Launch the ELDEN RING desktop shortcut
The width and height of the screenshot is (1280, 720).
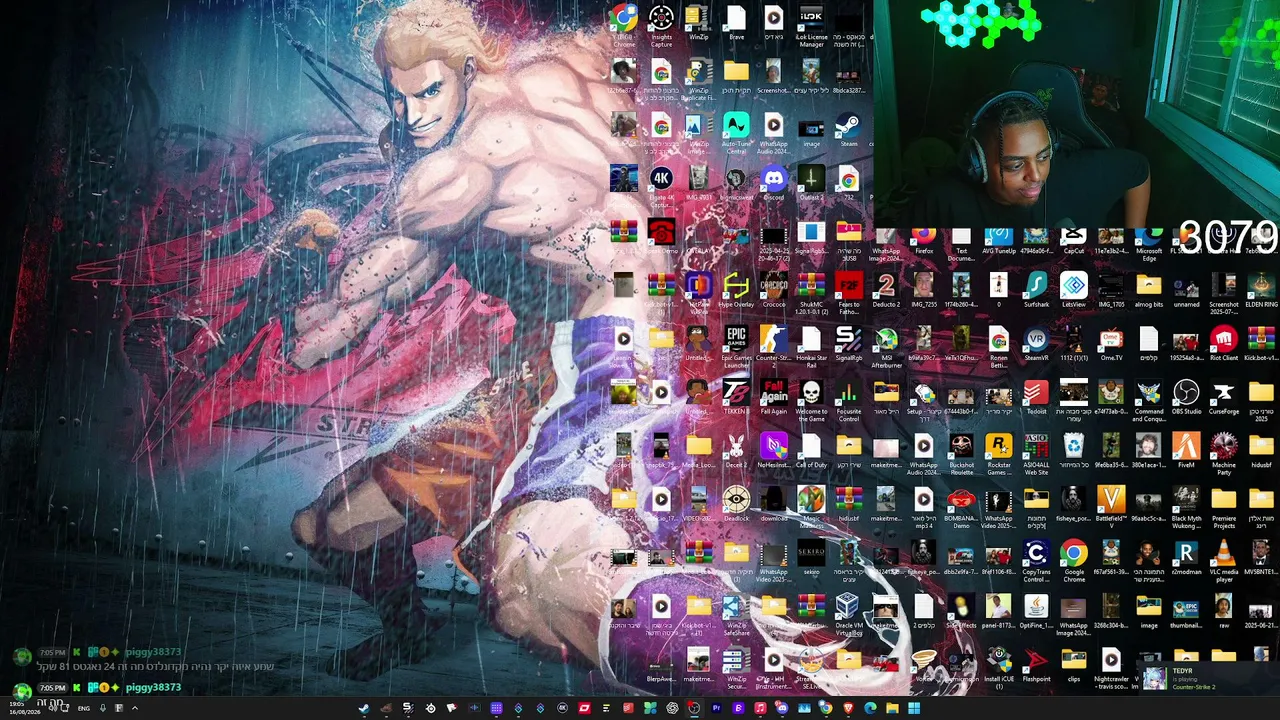(x=1261, y=292)
